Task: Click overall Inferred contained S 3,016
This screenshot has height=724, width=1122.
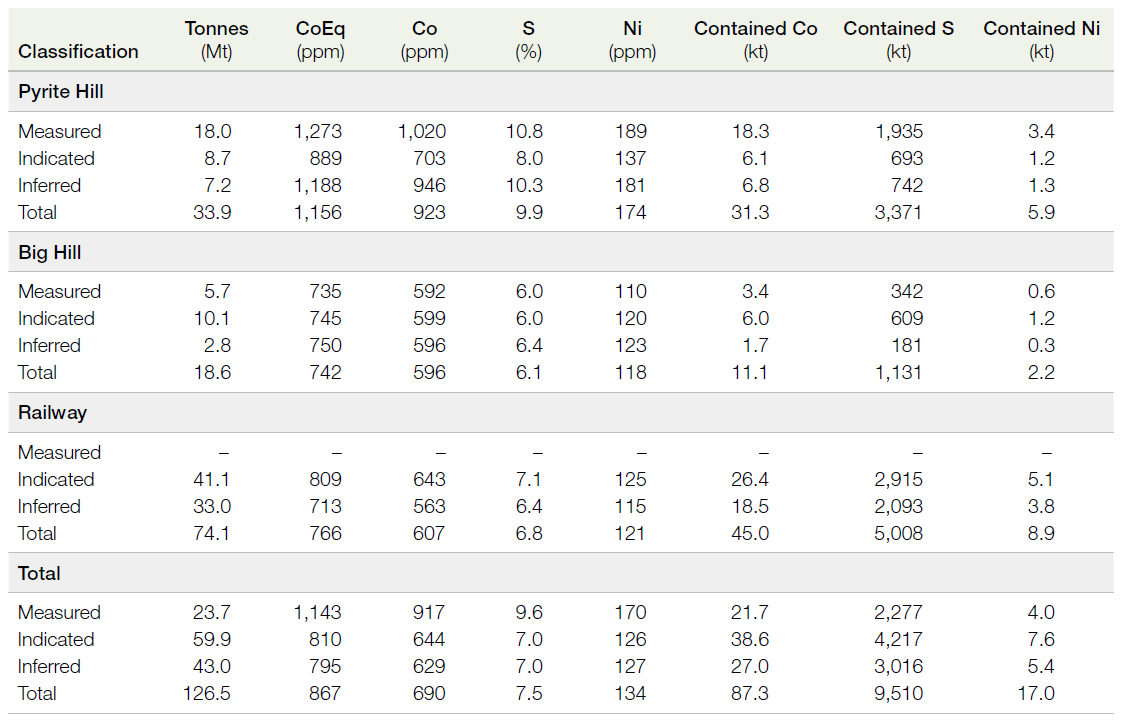Action: 899,667
